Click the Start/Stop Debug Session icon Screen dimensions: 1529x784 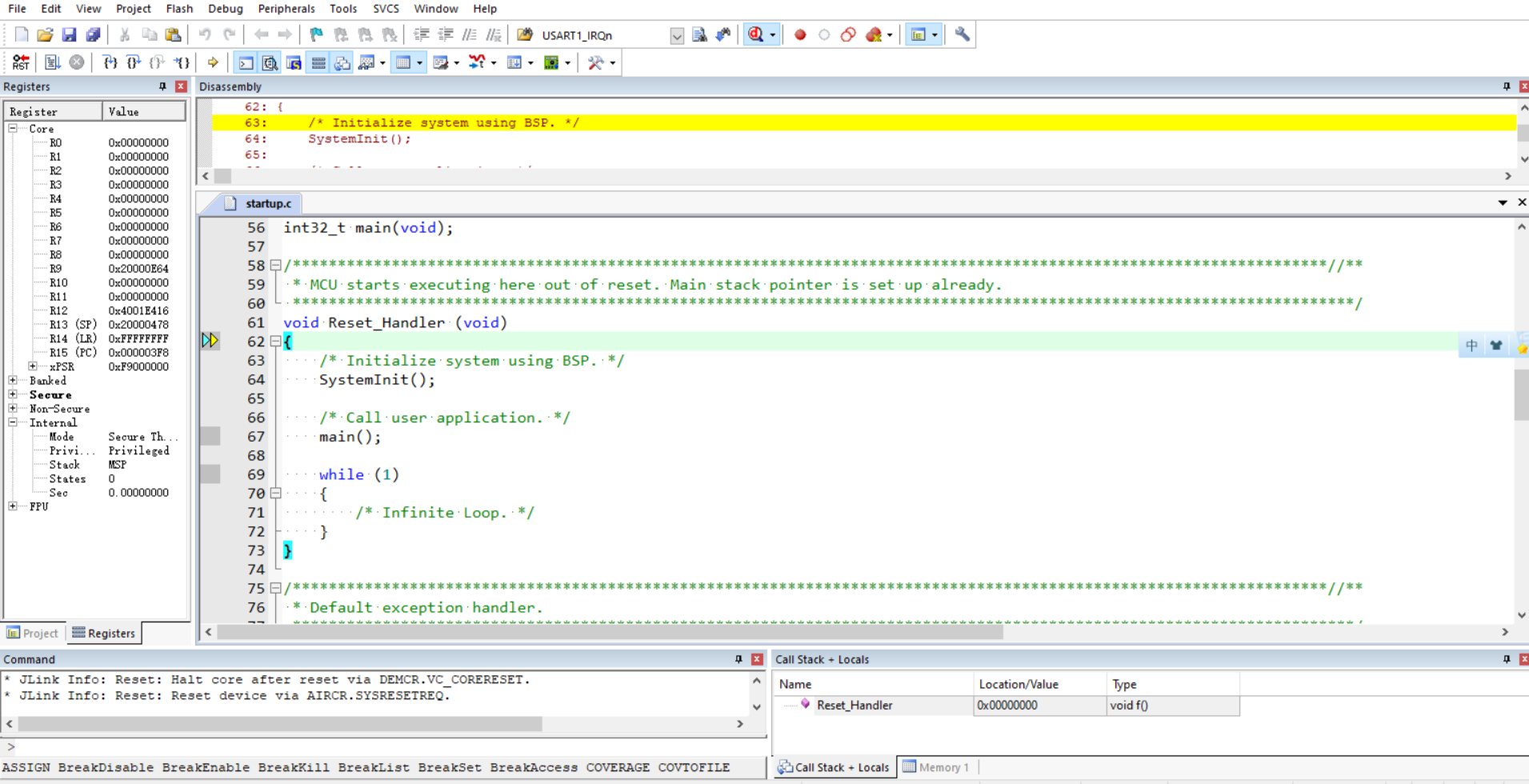(x=756, y=34)
